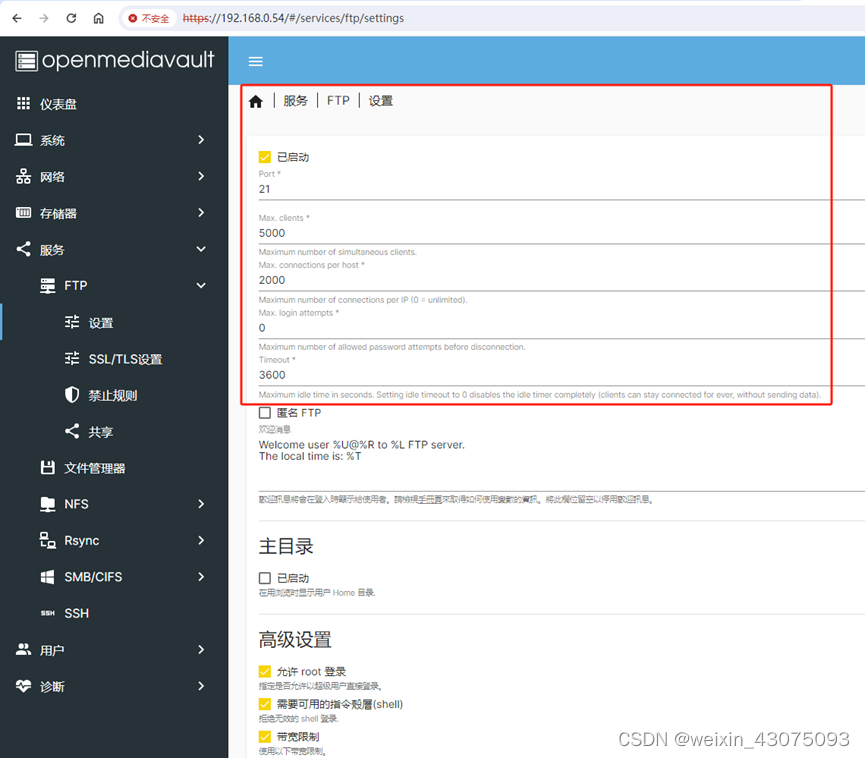Click the 共享 share icon under FTP
The width and height of the screenshot is (865, 758).
pyautogui.click(x=72, y=431)
